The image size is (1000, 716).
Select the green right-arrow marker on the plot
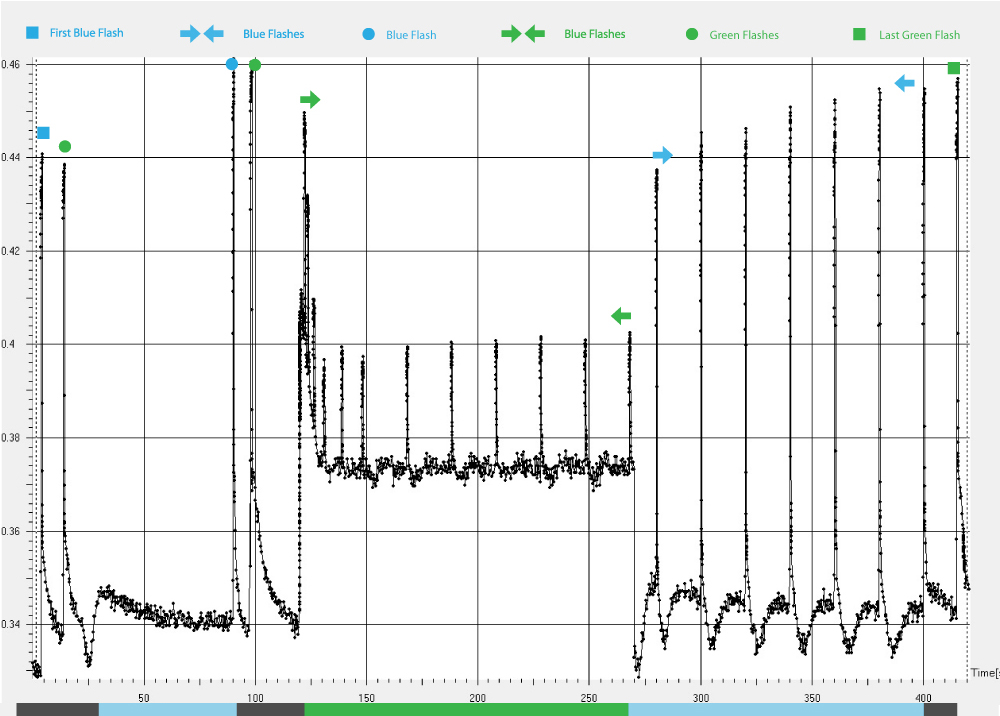coord(310,99)
